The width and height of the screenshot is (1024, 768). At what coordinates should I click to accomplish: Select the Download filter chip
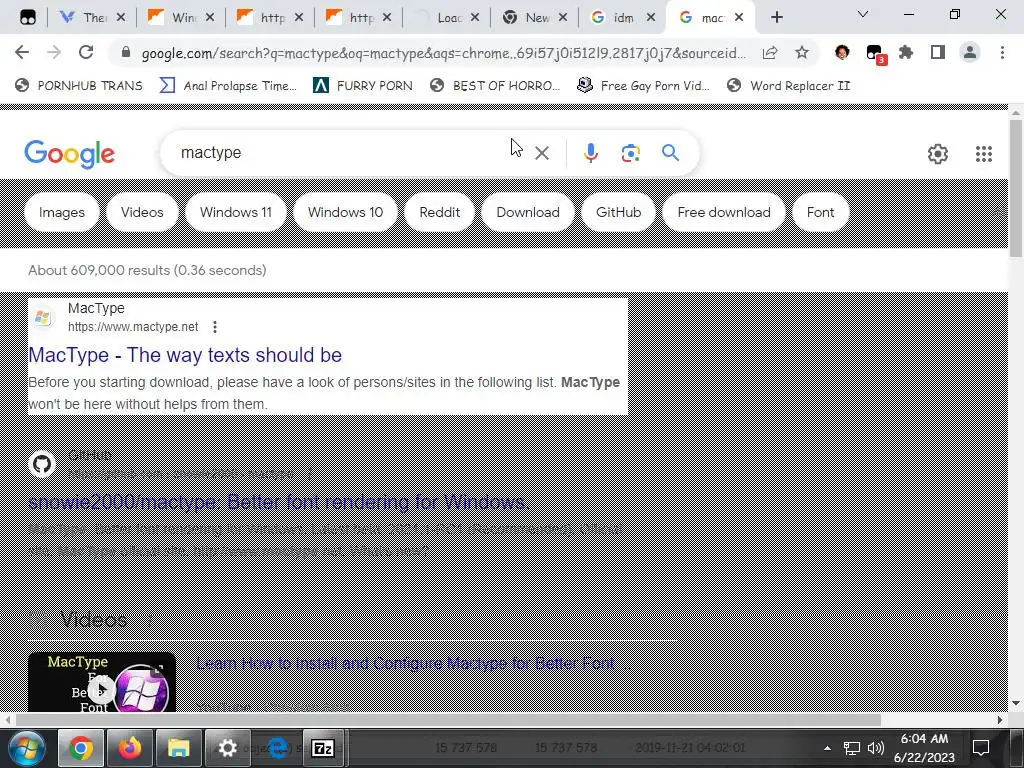tap(528, 212)
